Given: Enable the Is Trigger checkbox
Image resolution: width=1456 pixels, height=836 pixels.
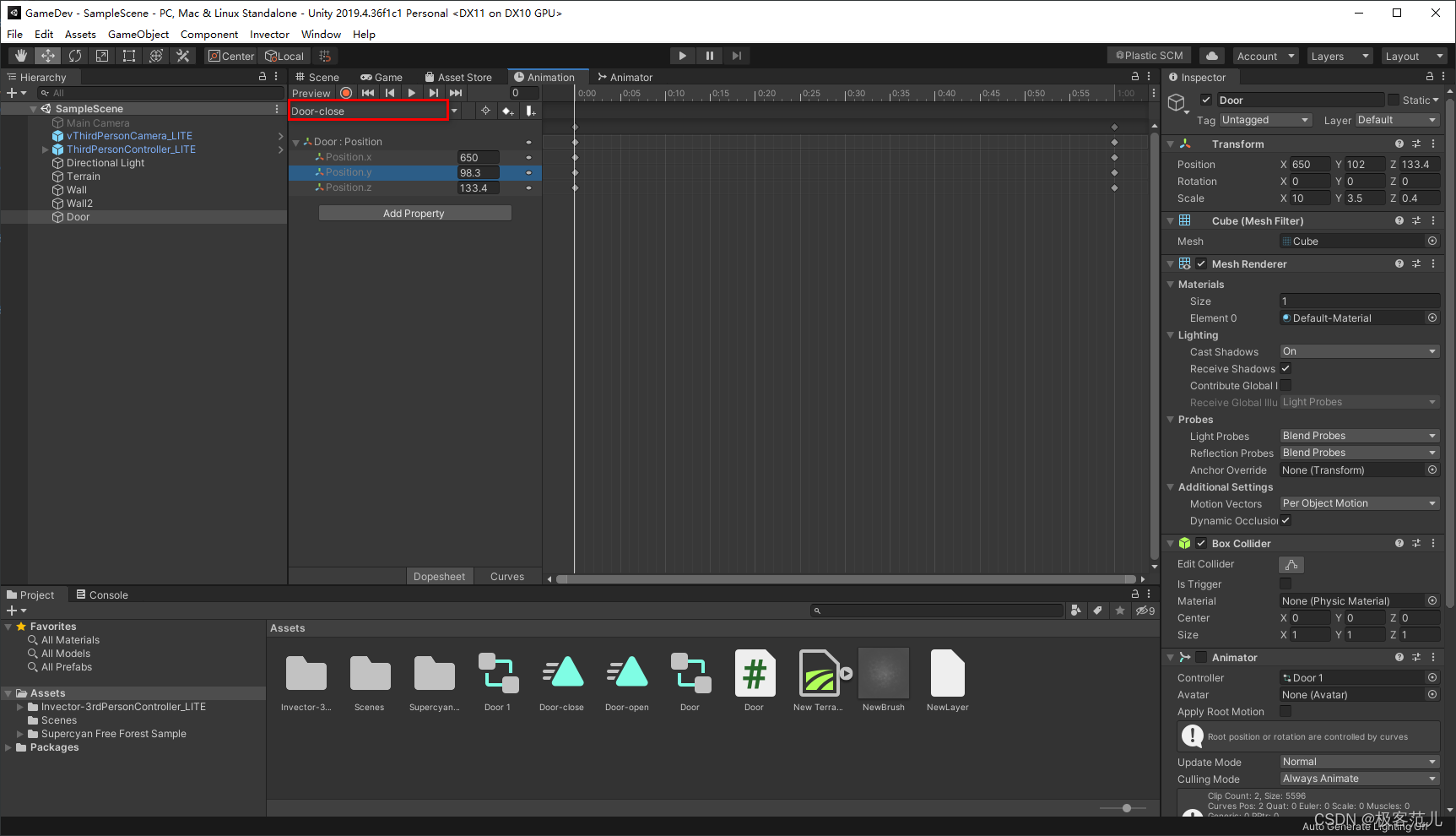Looking at the screenshot, I should [1286, 584].
